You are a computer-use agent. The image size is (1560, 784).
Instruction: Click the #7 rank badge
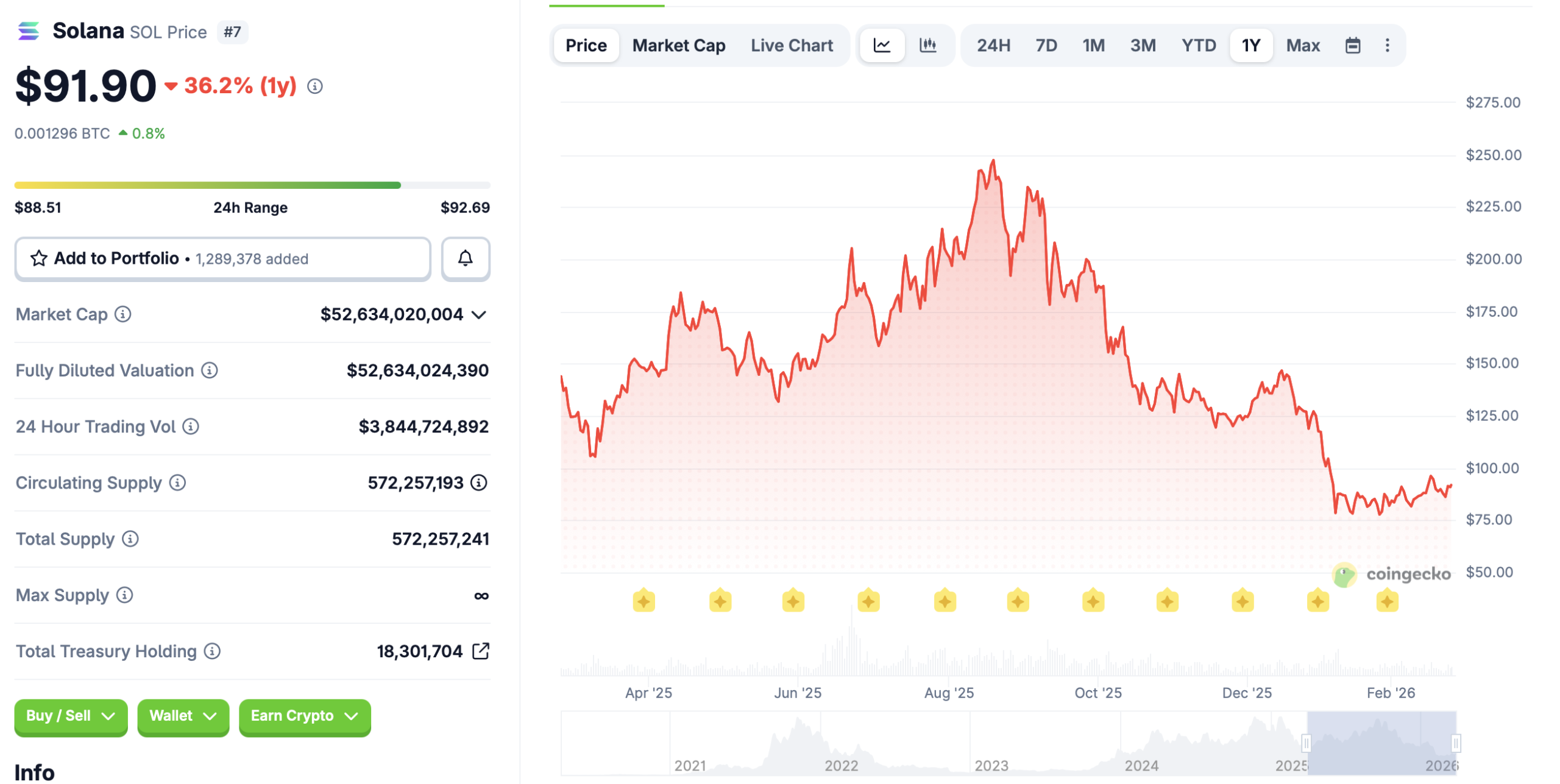(x=232, y=32)
